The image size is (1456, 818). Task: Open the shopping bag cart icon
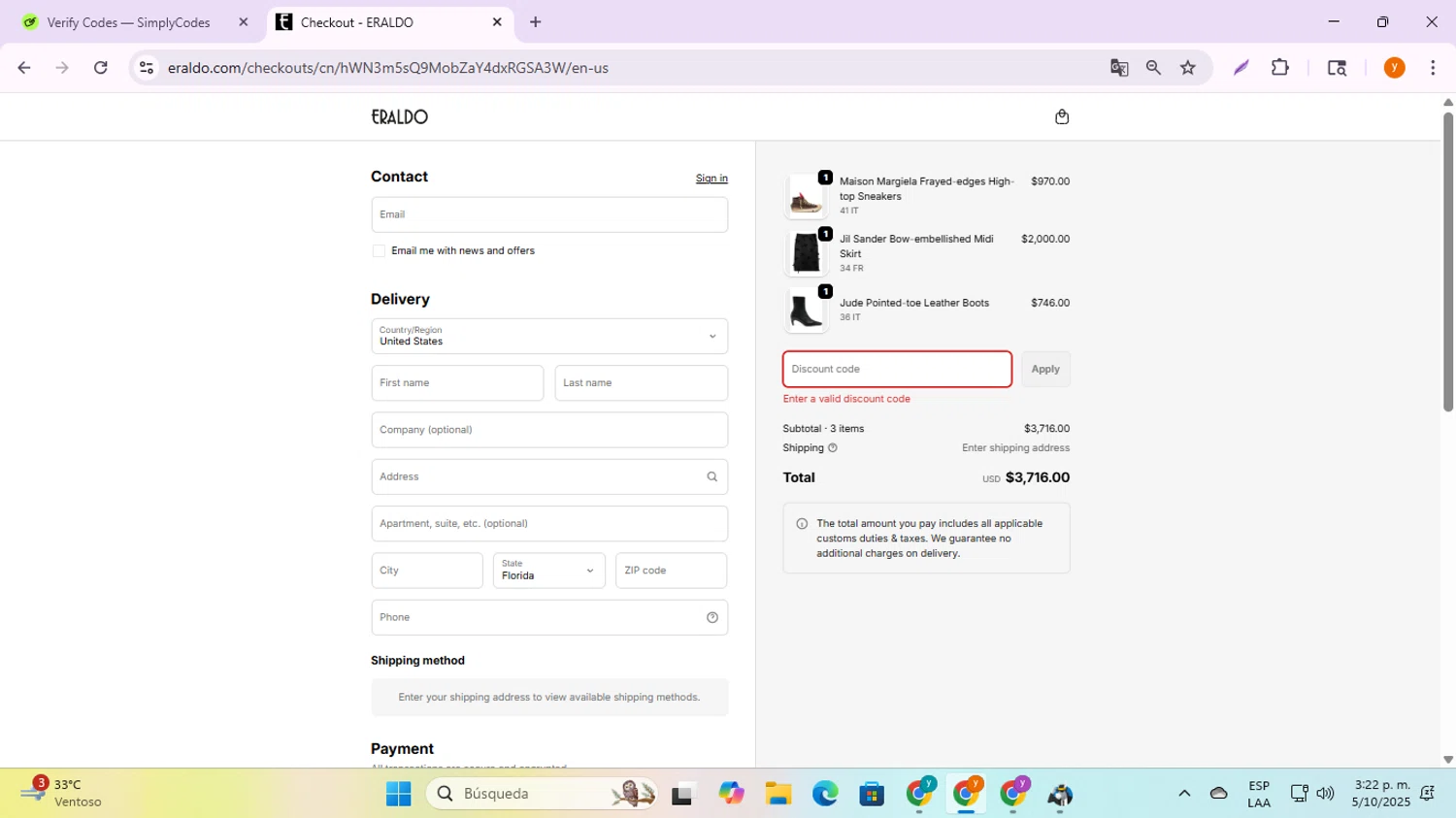pos(1062,116)
